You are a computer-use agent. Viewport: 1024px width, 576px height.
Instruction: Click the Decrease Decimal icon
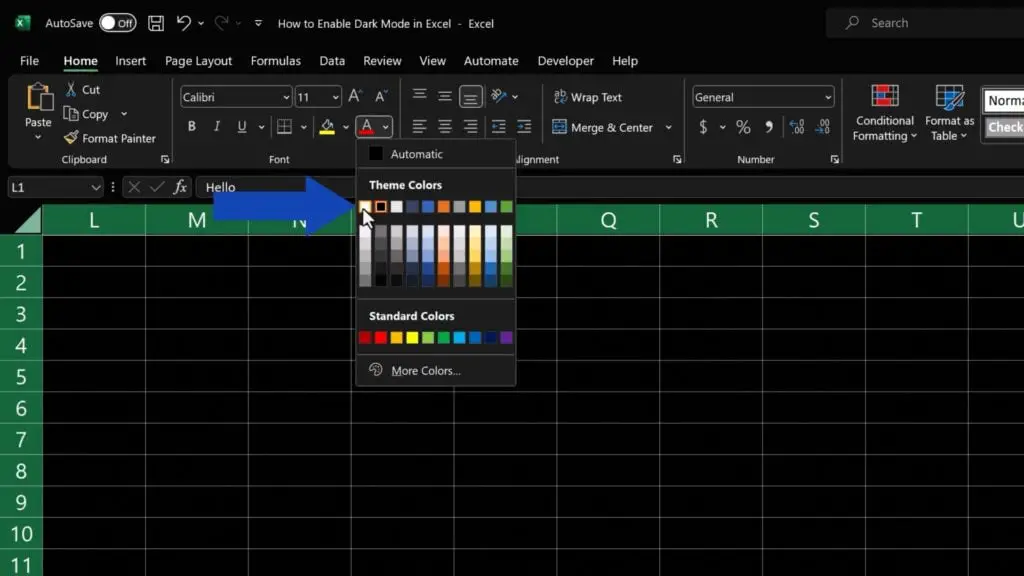[x=823, y=127]
